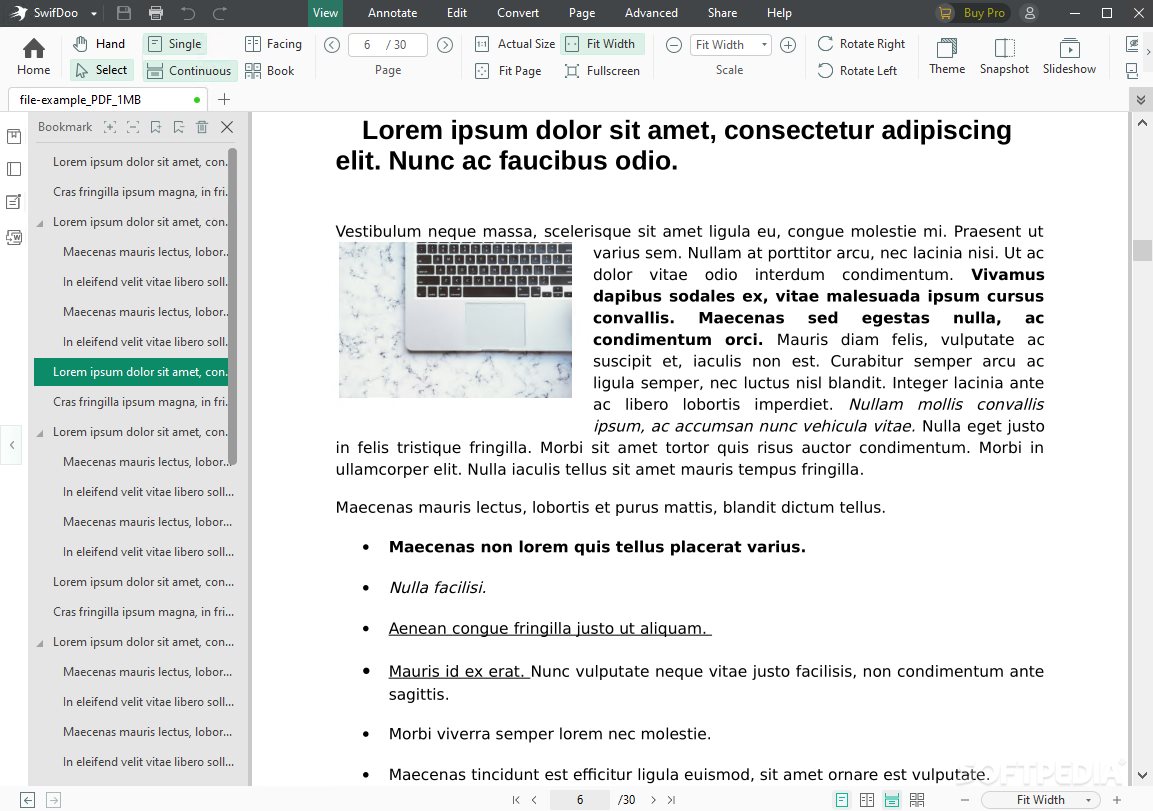Go to previous page arrow in ribbon

332,45
